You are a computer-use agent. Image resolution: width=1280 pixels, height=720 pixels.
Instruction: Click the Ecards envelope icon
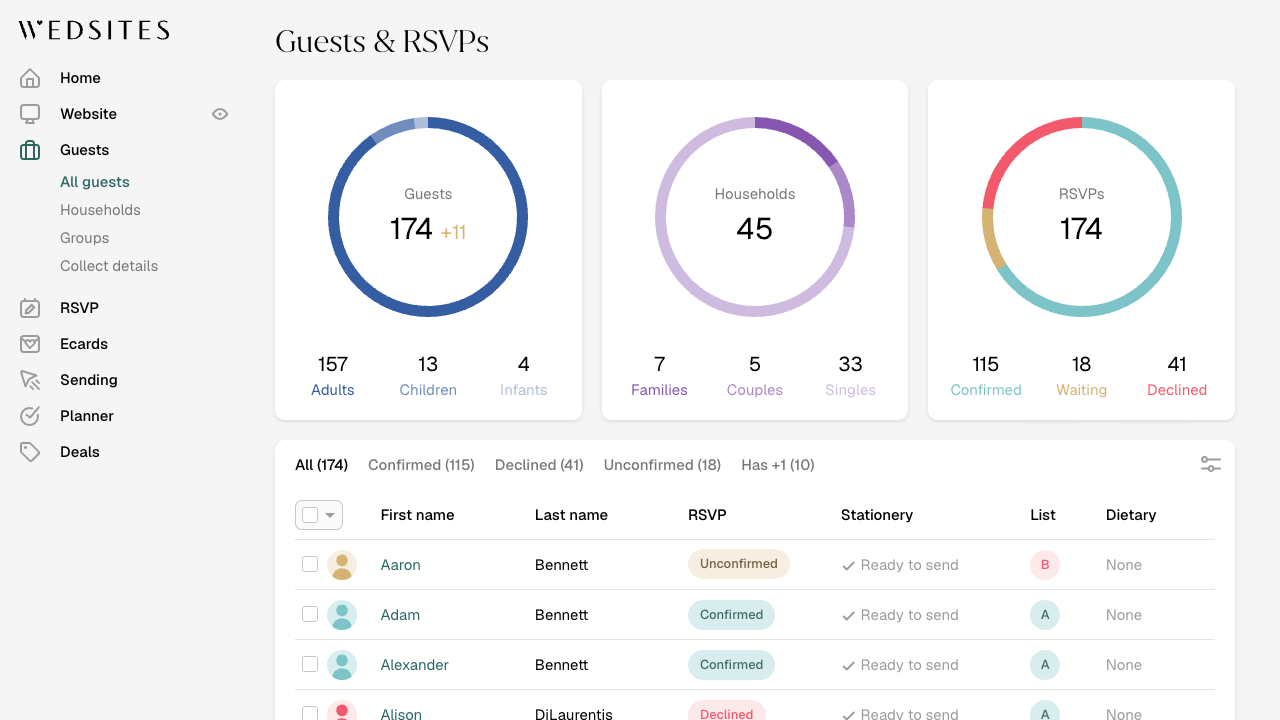click(30, 344)
